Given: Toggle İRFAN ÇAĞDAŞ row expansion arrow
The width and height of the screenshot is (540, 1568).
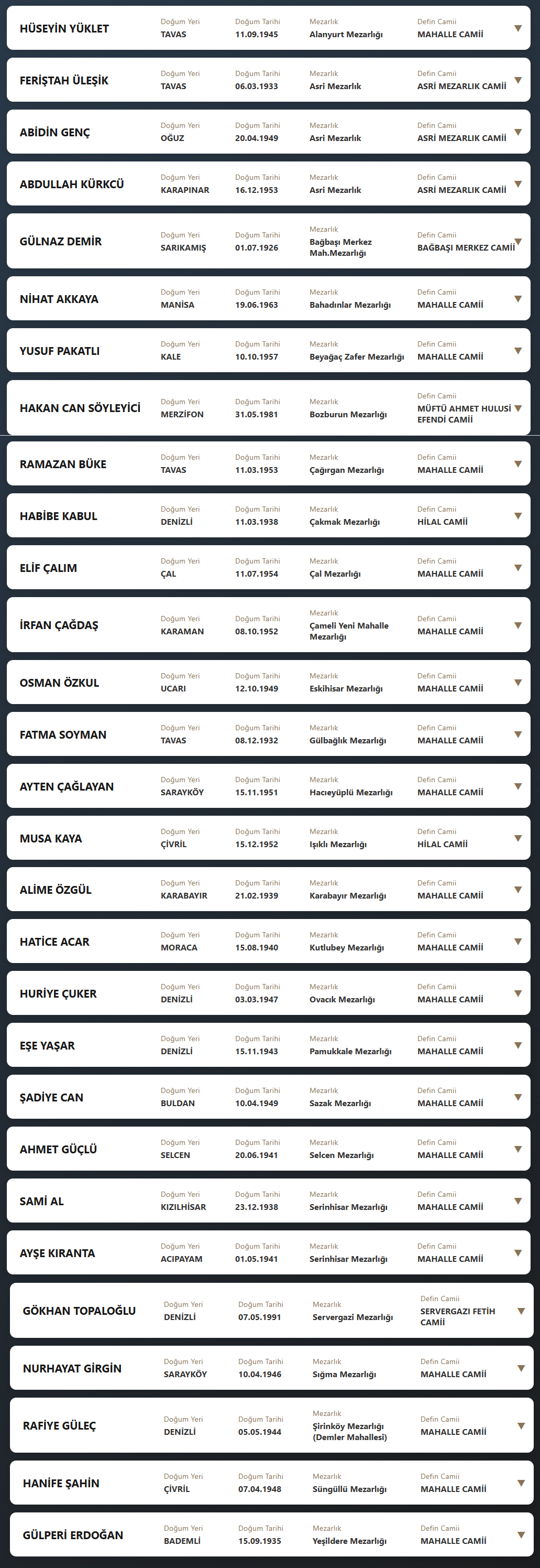Looking at the screenshot, I should click(518, 625).
